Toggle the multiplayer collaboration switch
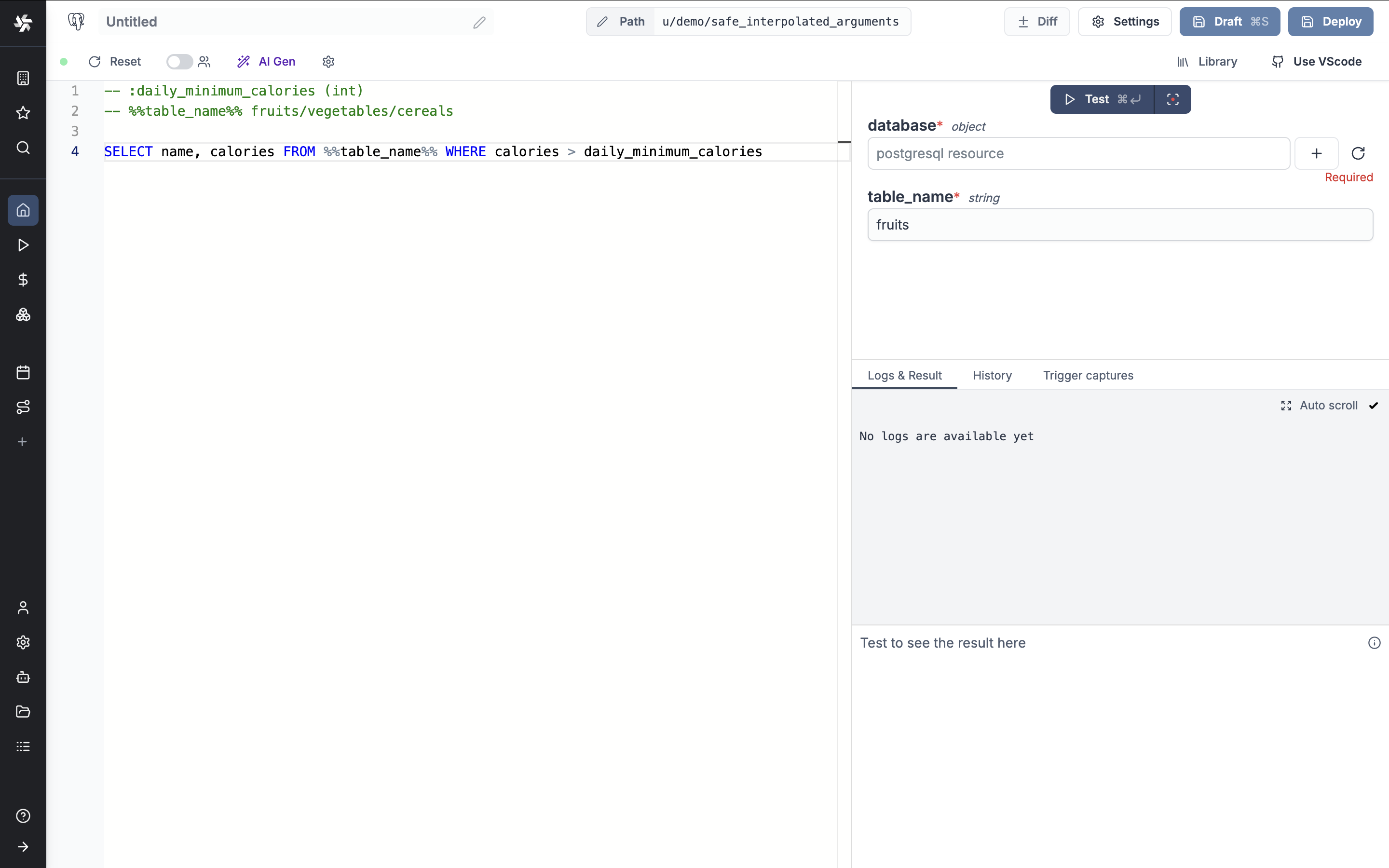Screen dimensions: 1389x868 click(x=179, y=61)
